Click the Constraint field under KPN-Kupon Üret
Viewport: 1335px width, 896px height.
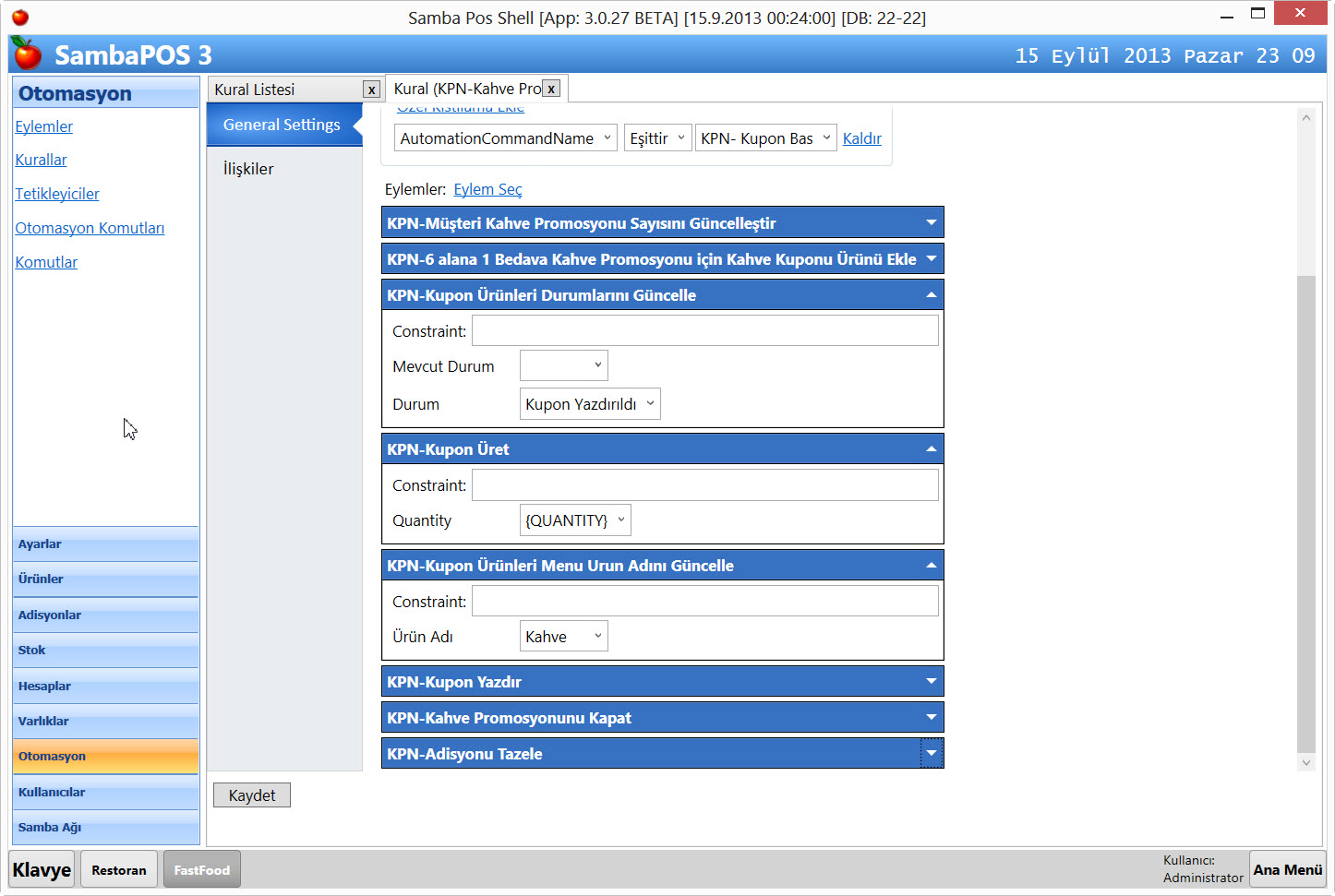[x=704, y=485]
